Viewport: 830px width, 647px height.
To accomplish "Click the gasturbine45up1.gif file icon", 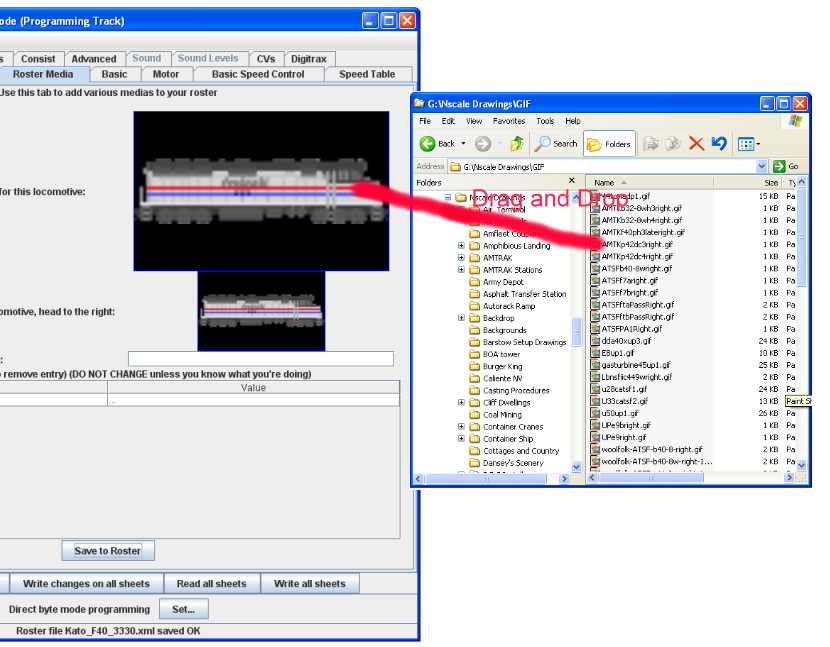I will pyautogui.click(x=595, y=365).
